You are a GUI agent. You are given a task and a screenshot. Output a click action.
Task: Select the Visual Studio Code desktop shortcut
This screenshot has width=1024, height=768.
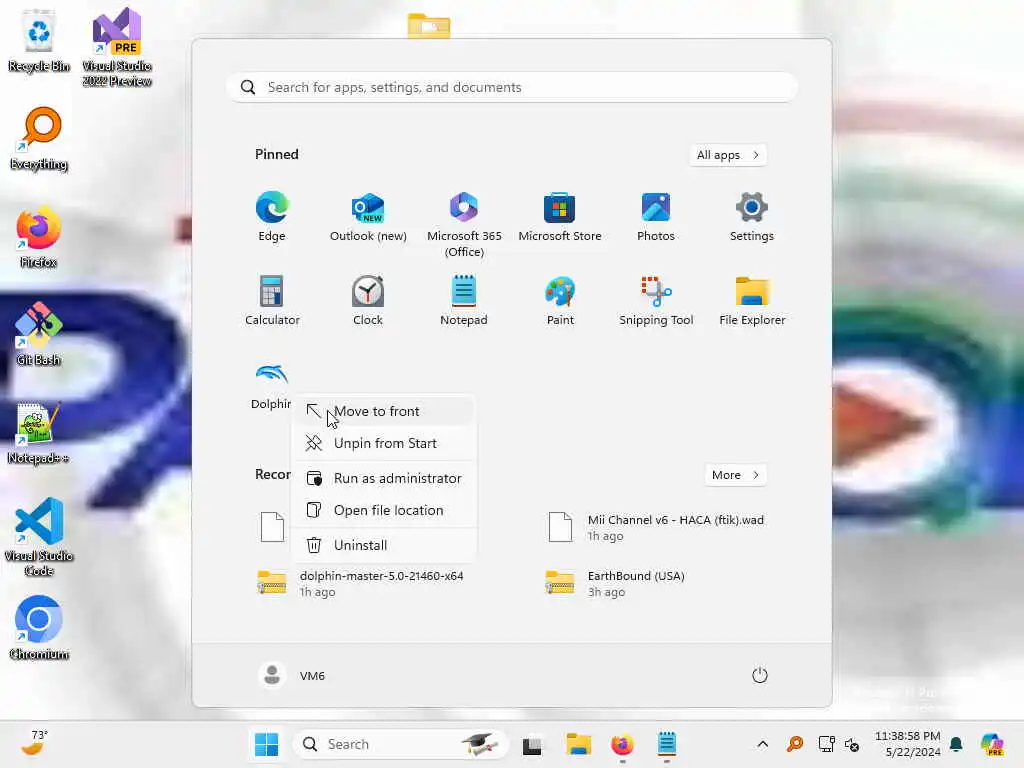point(39,537)
